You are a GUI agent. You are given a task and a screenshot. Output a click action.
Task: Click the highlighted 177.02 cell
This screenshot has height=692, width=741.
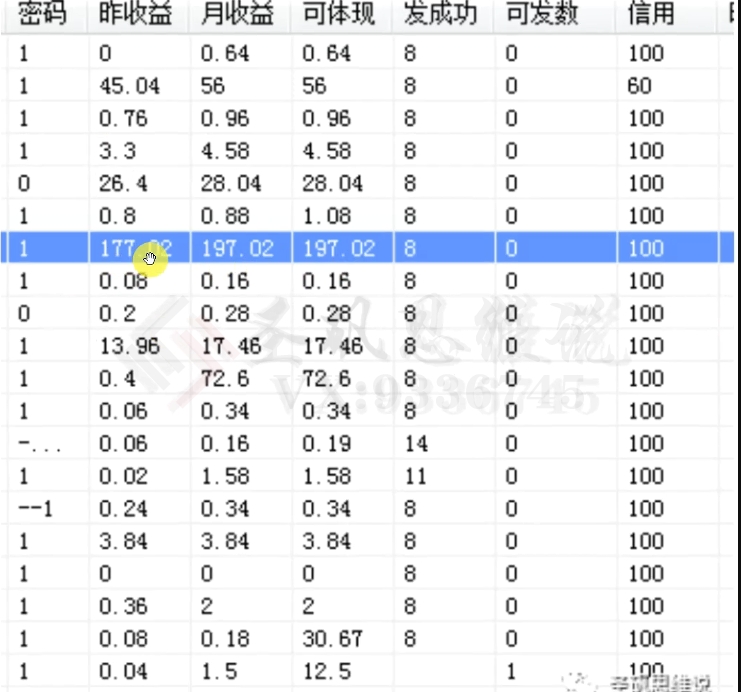pos(135,248)
